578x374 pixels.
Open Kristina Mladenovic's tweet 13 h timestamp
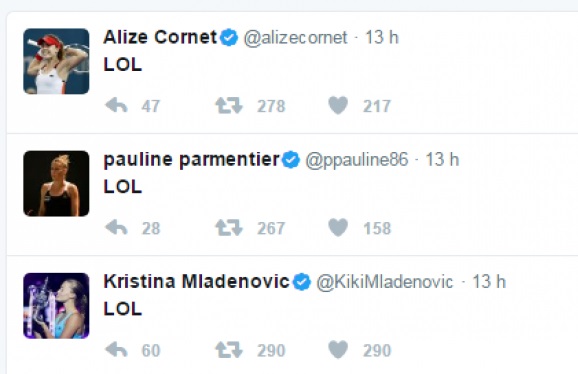coord(489,282)
